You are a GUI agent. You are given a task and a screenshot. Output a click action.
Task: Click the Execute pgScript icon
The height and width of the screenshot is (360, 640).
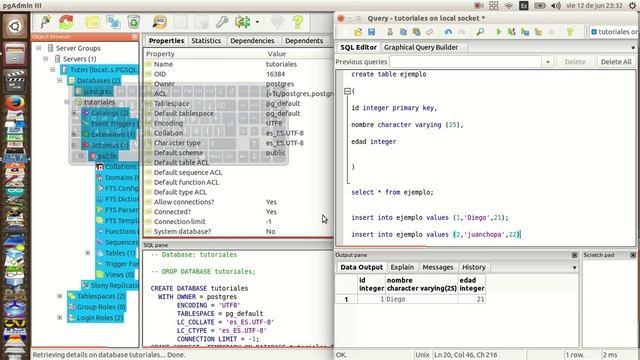511,32
